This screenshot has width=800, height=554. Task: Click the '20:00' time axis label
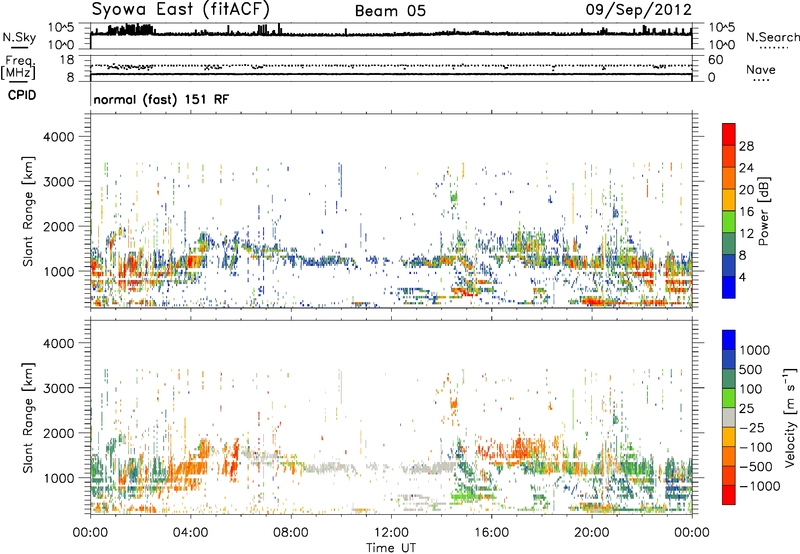[591, 533]
